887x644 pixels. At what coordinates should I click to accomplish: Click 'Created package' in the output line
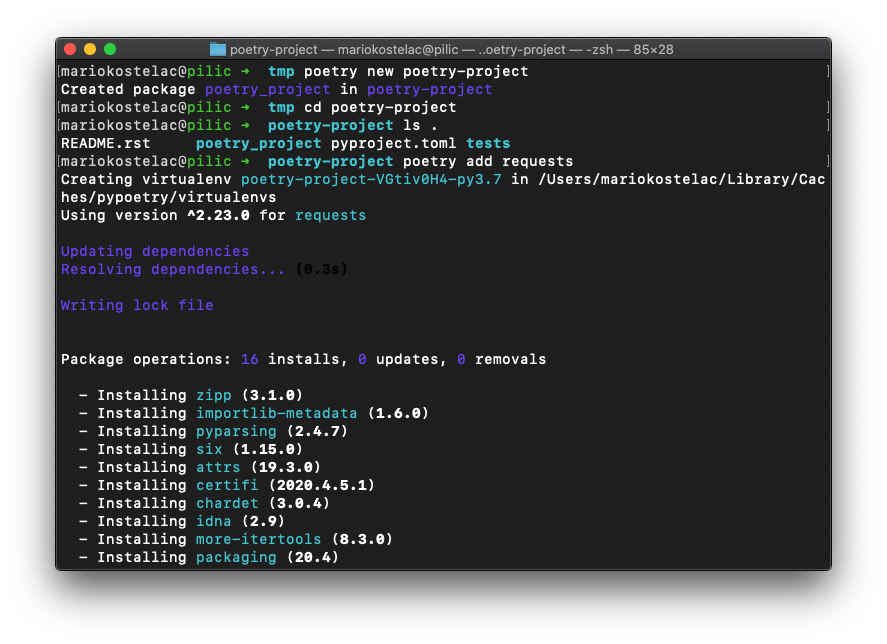coord(128,89)
